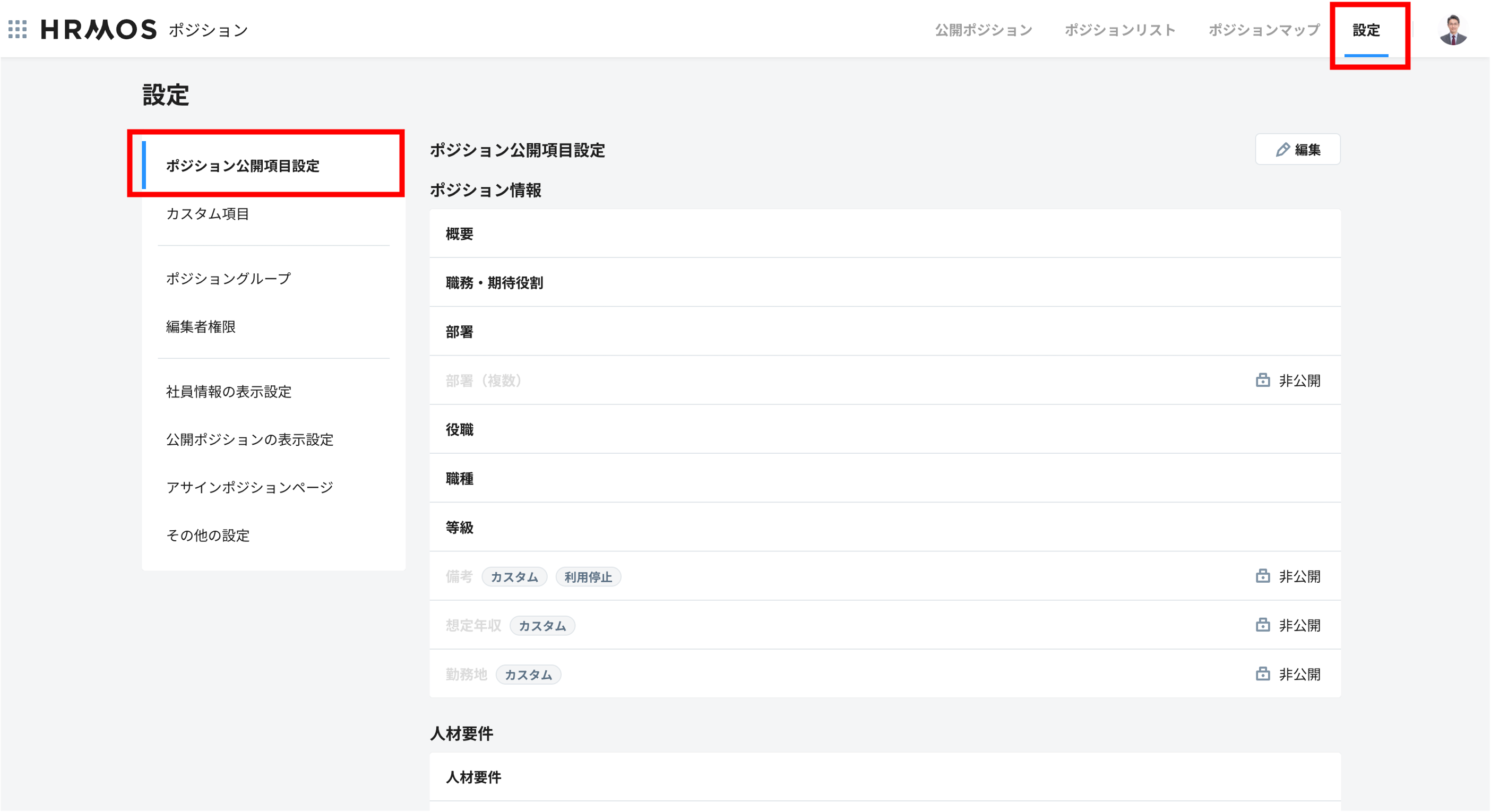Viewport: 1491px width, 812px height.
Task: Switch to ポジションマップ tab
Action: (1264, 30)
